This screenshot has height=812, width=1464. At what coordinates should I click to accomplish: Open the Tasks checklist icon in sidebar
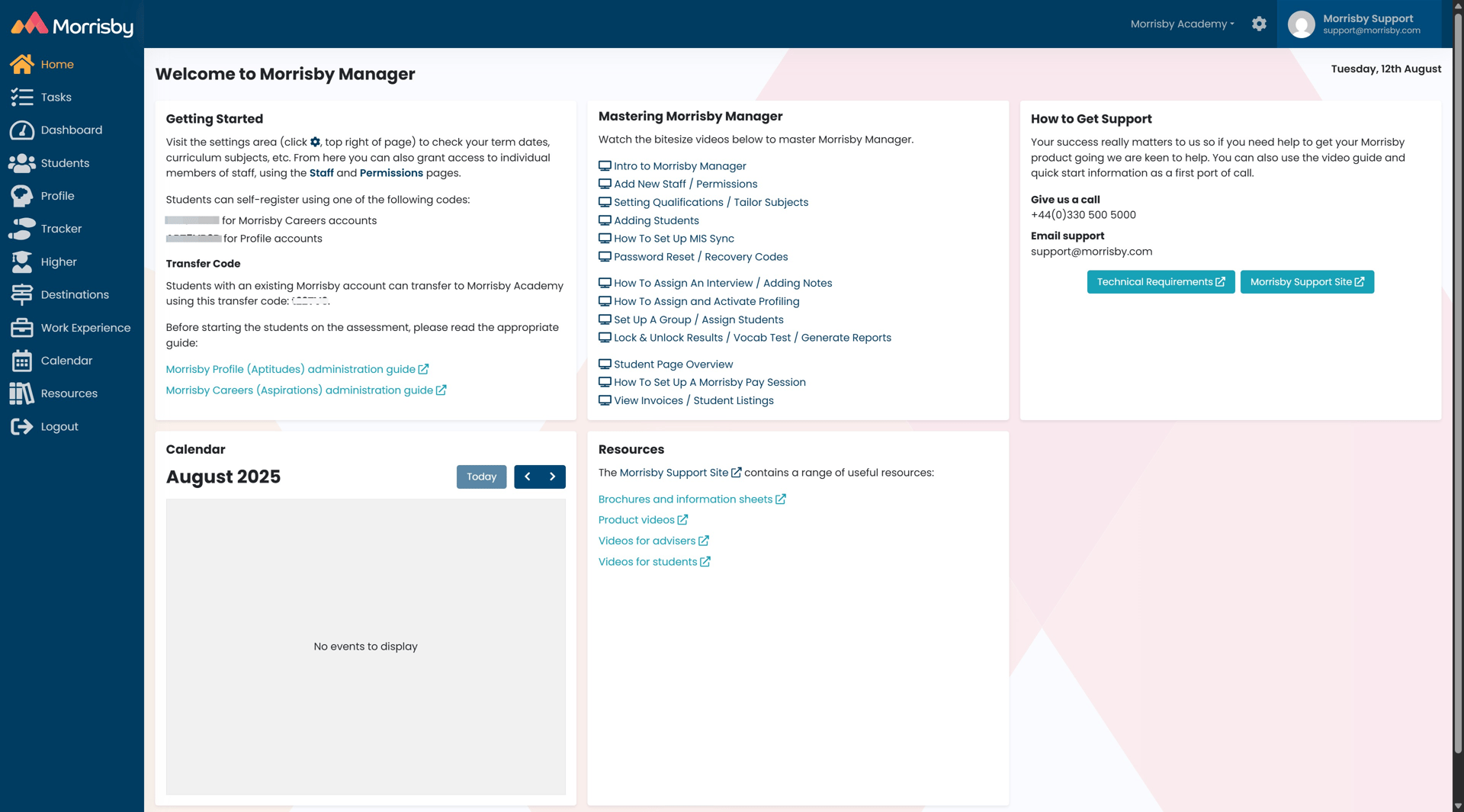[x=21, y=97]
